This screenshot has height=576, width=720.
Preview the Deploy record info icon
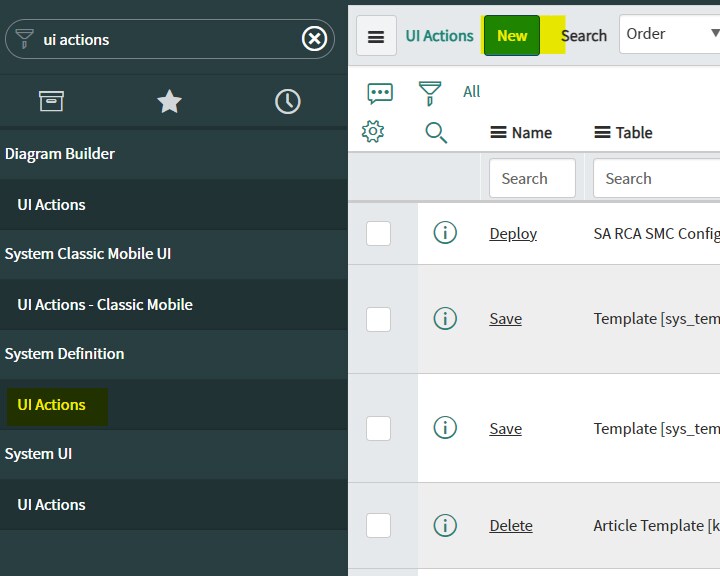[445, 232]
